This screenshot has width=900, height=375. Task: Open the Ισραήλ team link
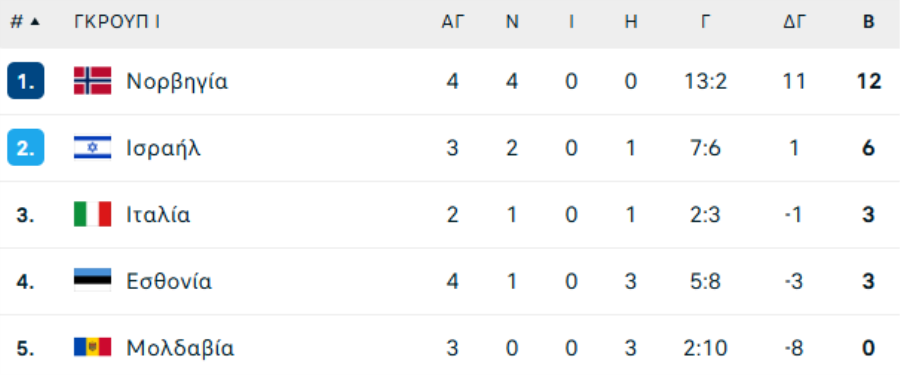[x=164, y=148]
